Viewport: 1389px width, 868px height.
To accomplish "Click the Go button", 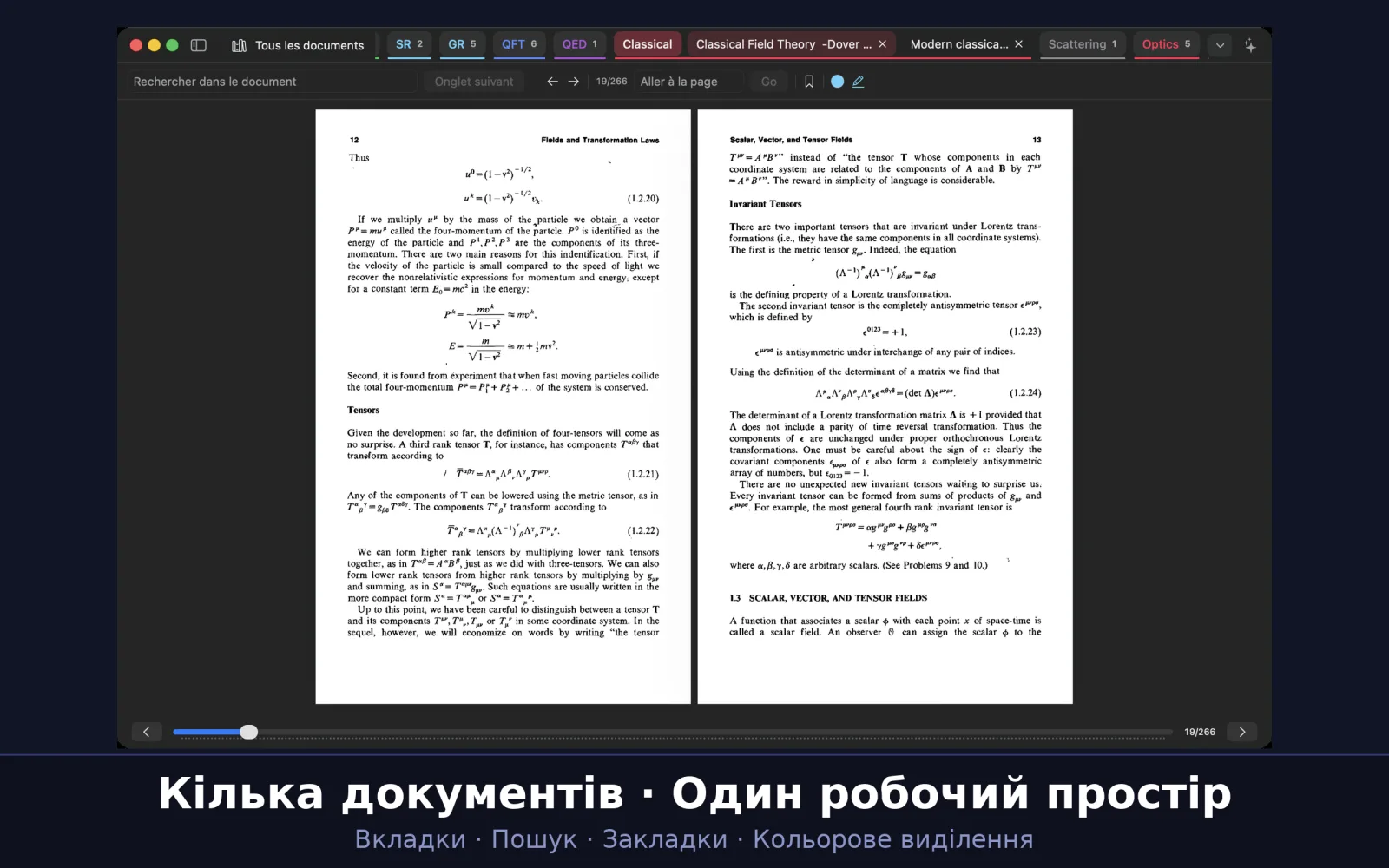I will point(769,82).
